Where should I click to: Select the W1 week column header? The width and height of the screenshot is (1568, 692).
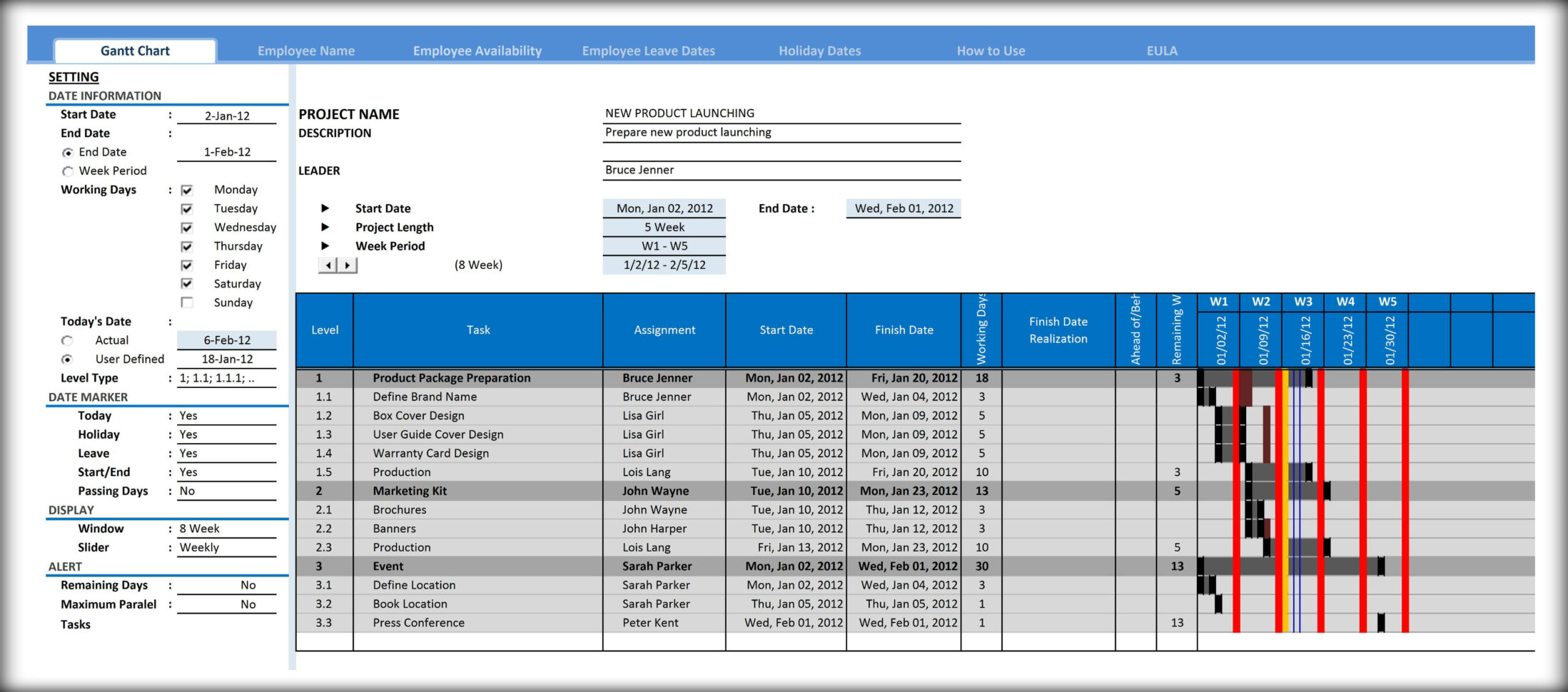tap(1219, 302)
